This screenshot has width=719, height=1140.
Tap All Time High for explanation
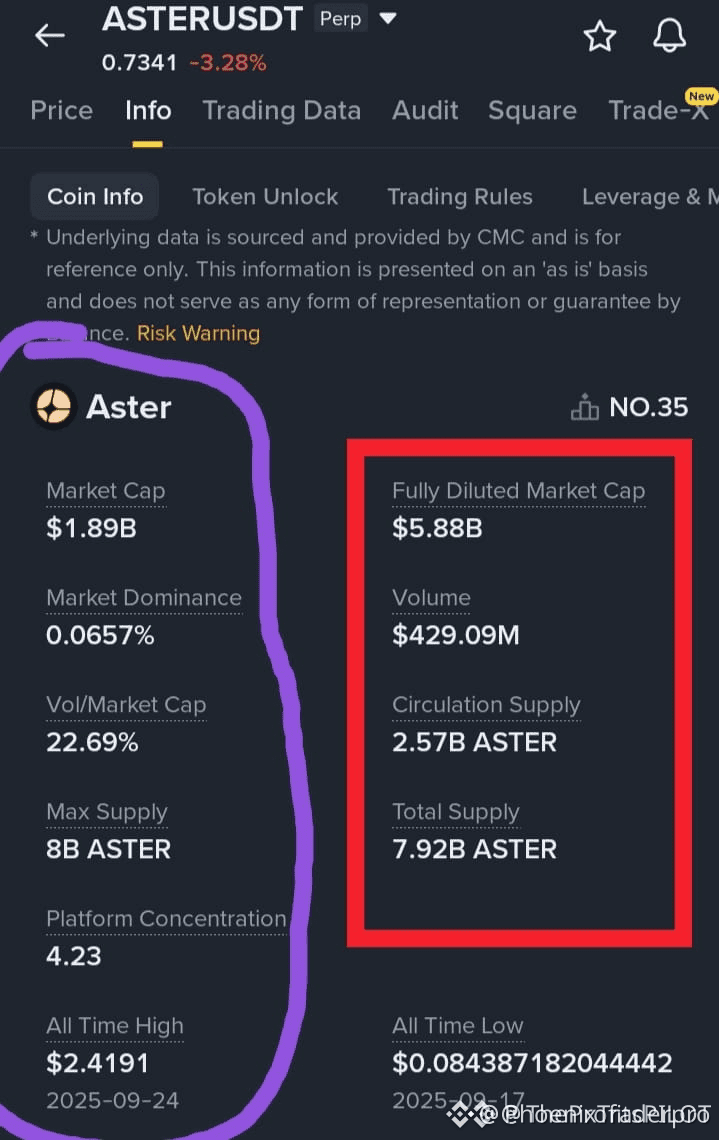pos(114,1025)
